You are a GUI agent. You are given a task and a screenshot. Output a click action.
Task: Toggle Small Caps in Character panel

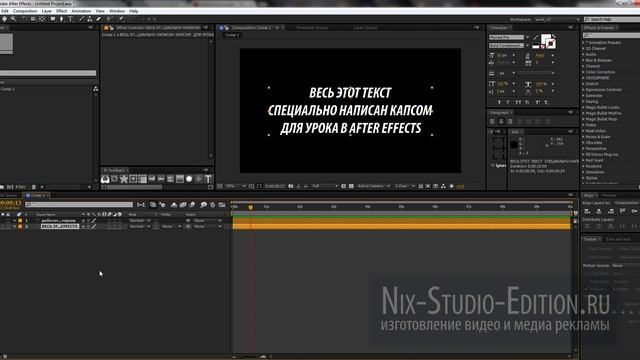click(x=527, y=102)
